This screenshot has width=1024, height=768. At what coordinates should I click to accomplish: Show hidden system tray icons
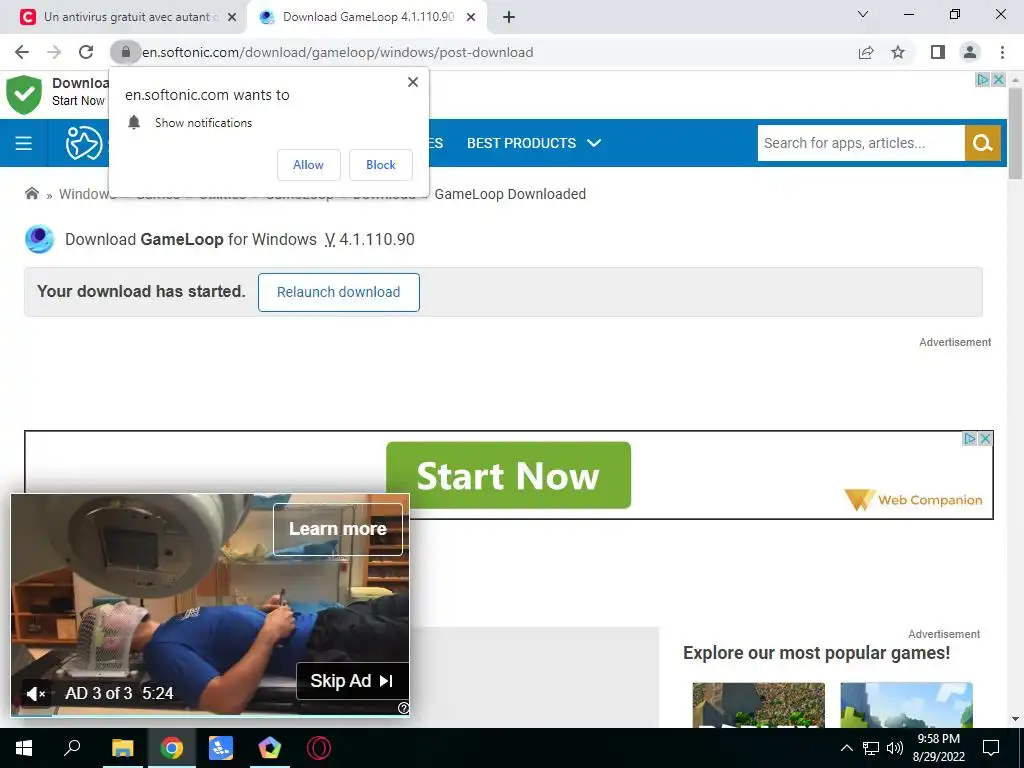[x=846, y=748]
